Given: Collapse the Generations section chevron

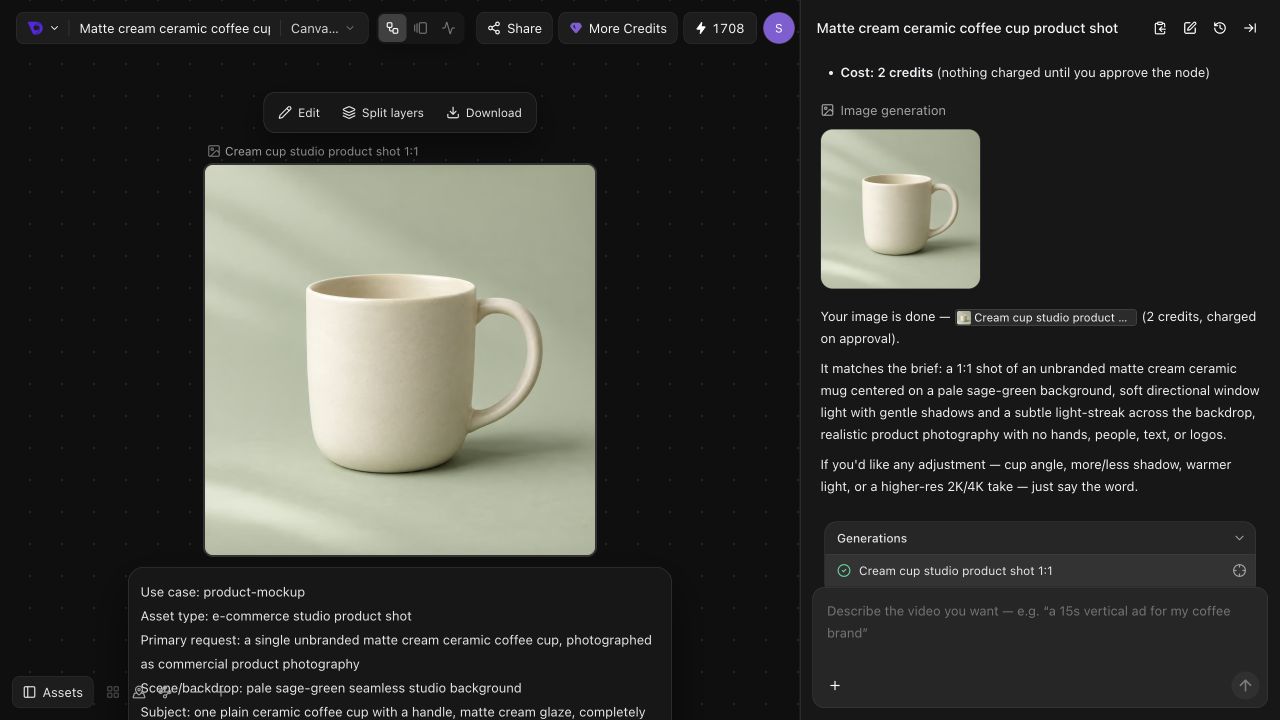Looking at the screenshot, I should (1239, 538).
